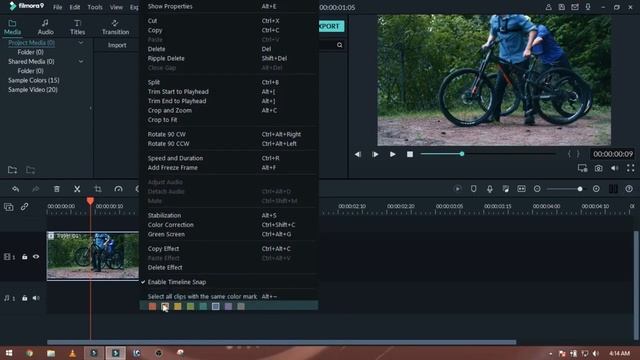Toggle lock on video track 1
This screenshot has height=360, width=640.
coord(24,257)
